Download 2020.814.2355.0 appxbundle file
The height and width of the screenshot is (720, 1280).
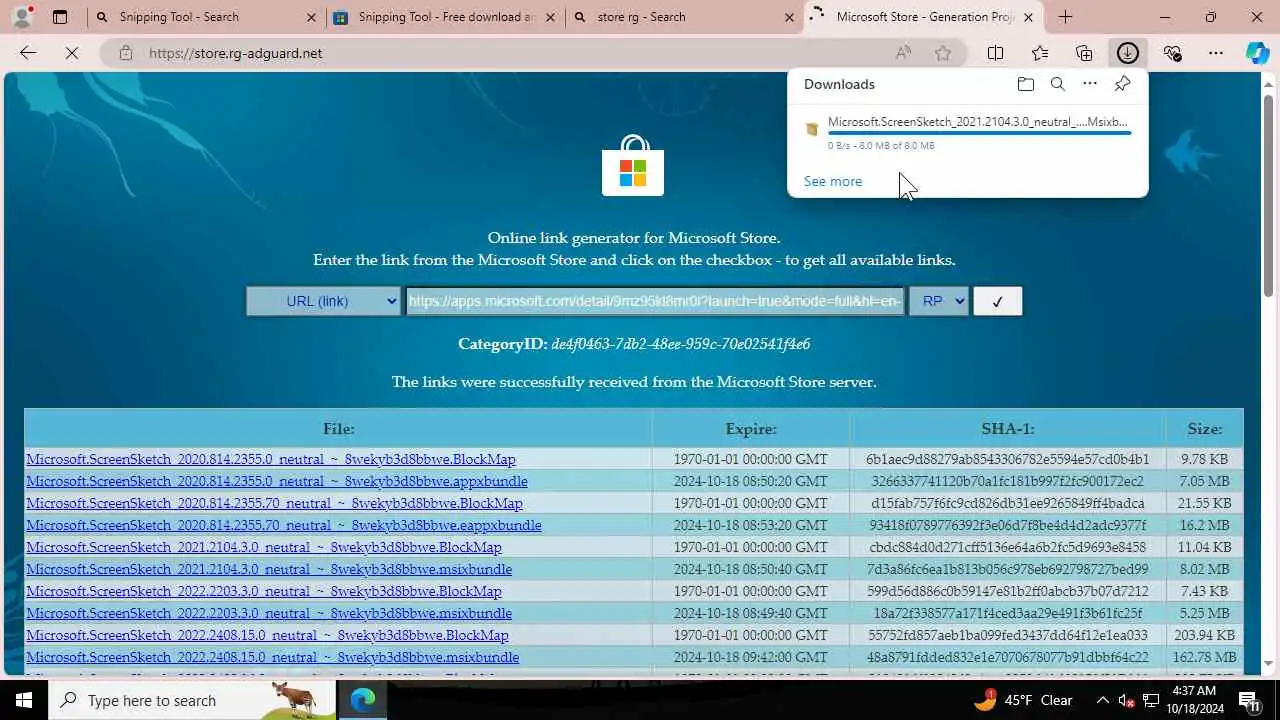point(277,481)
